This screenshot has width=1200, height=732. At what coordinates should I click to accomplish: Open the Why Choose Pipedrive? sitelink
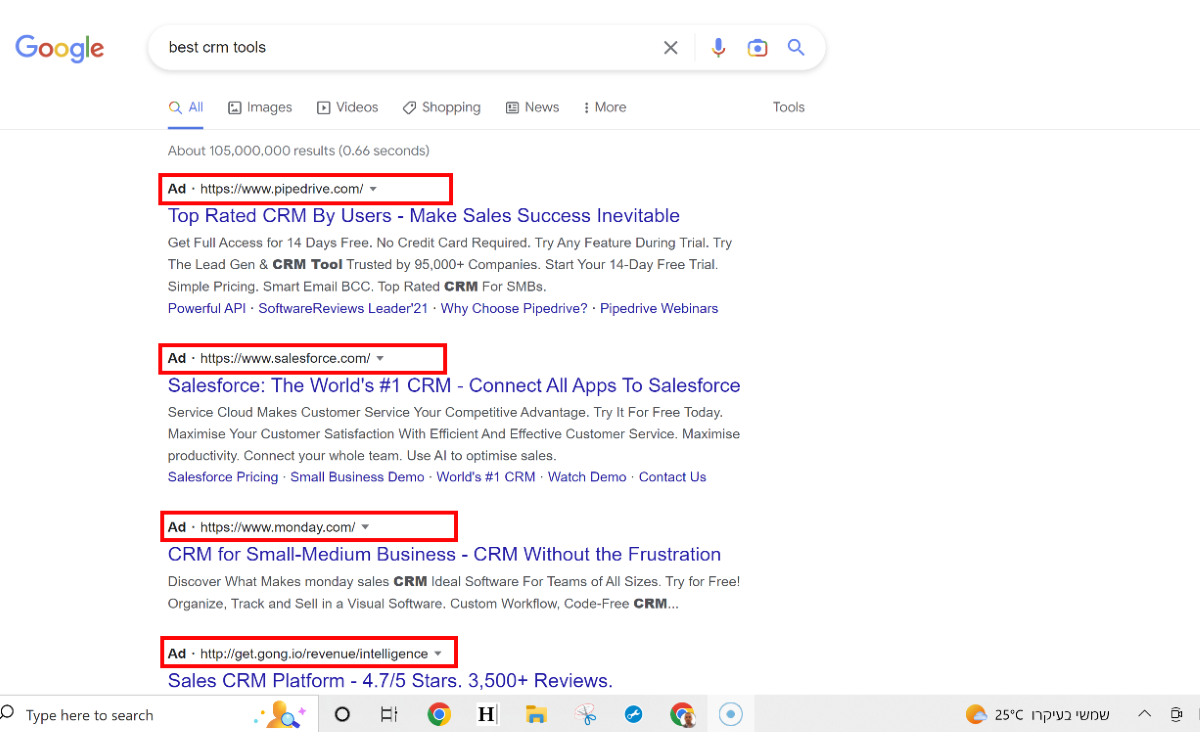(514, 308)
